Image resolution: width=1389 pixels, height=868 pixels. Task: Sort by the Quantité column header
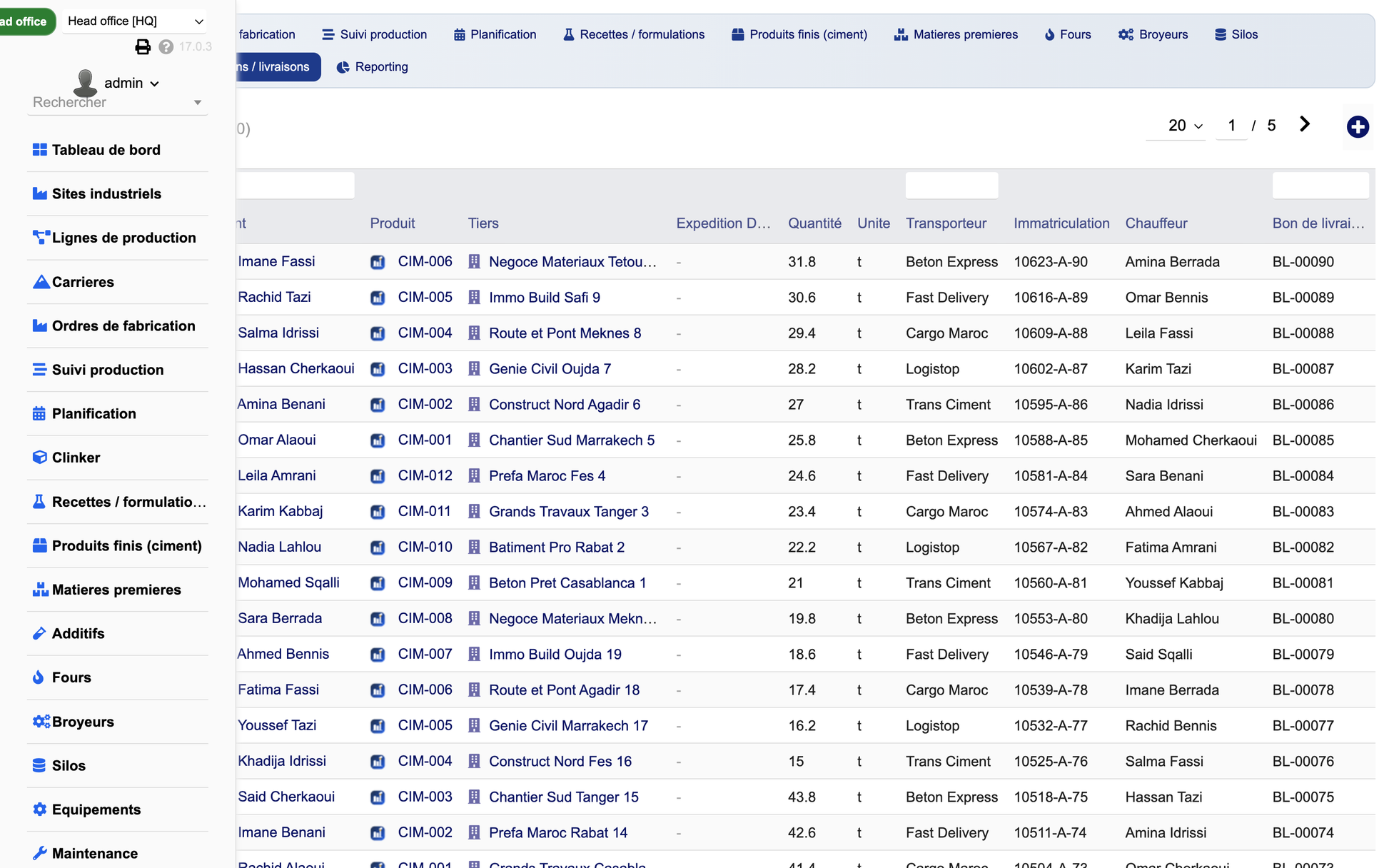[x=814, y=223]
